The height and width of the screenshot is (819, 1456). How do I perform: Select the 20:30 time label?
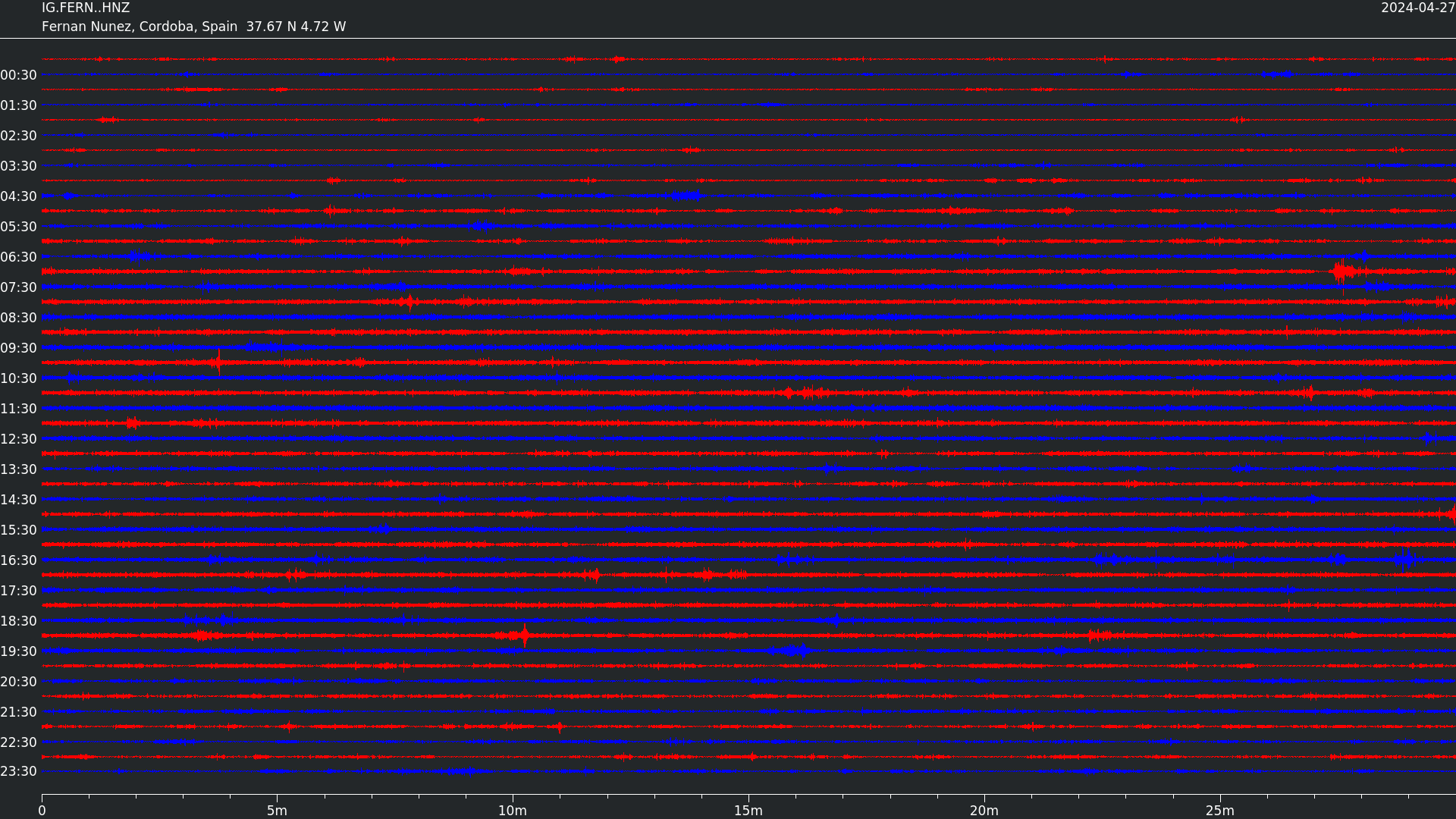pyautogui.click(x=19, y=682)
